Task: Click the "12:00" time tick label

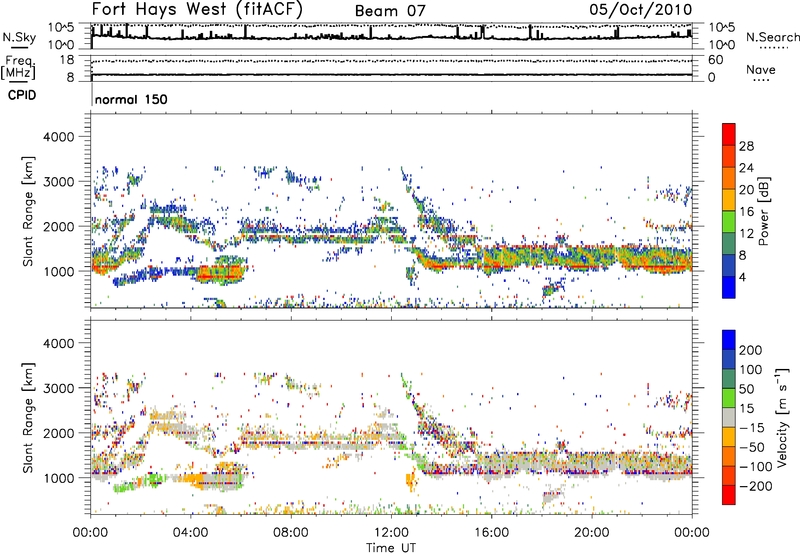Action: [391, 533]
